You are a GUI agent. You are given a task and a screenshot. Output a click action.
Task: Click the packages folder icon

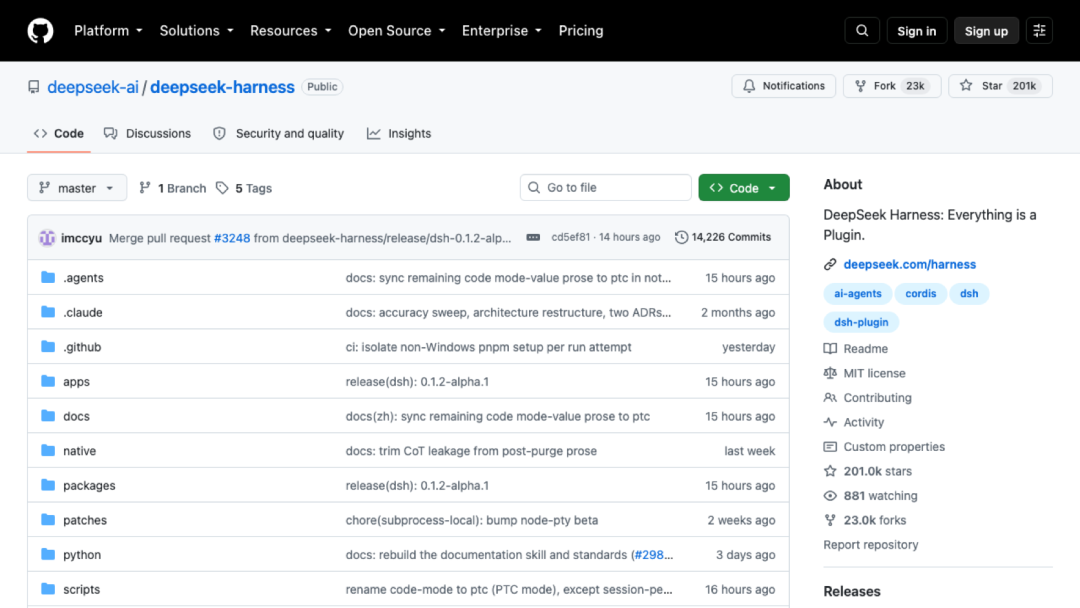pos(48,485)
